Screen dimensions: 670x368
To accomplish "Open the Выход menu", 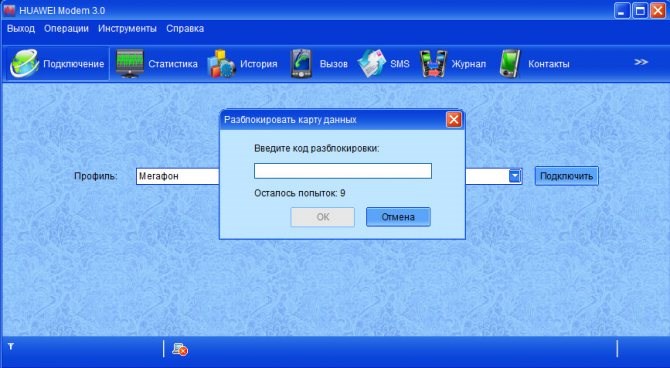I will 21,29.
